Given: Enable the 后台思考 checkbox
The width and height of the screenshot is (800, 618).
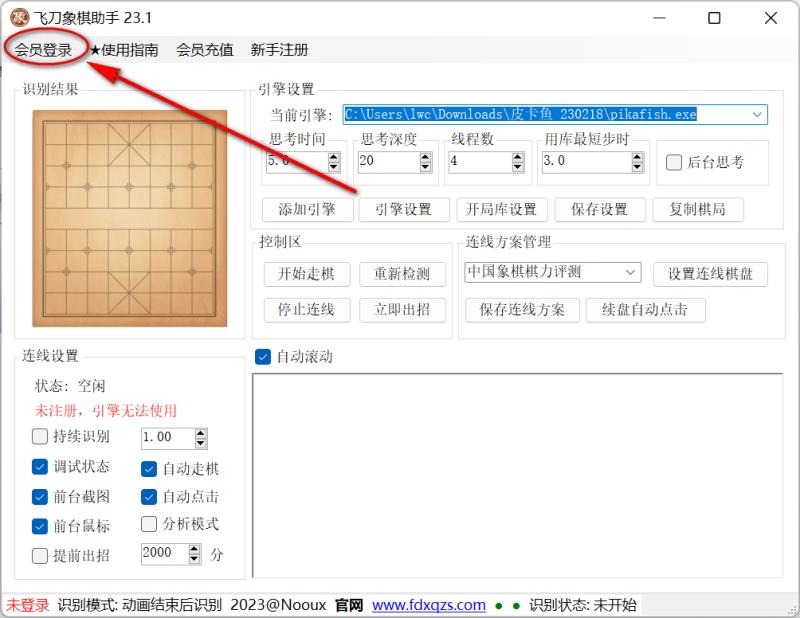Looking at the screenshot, I should pos(674,162).
